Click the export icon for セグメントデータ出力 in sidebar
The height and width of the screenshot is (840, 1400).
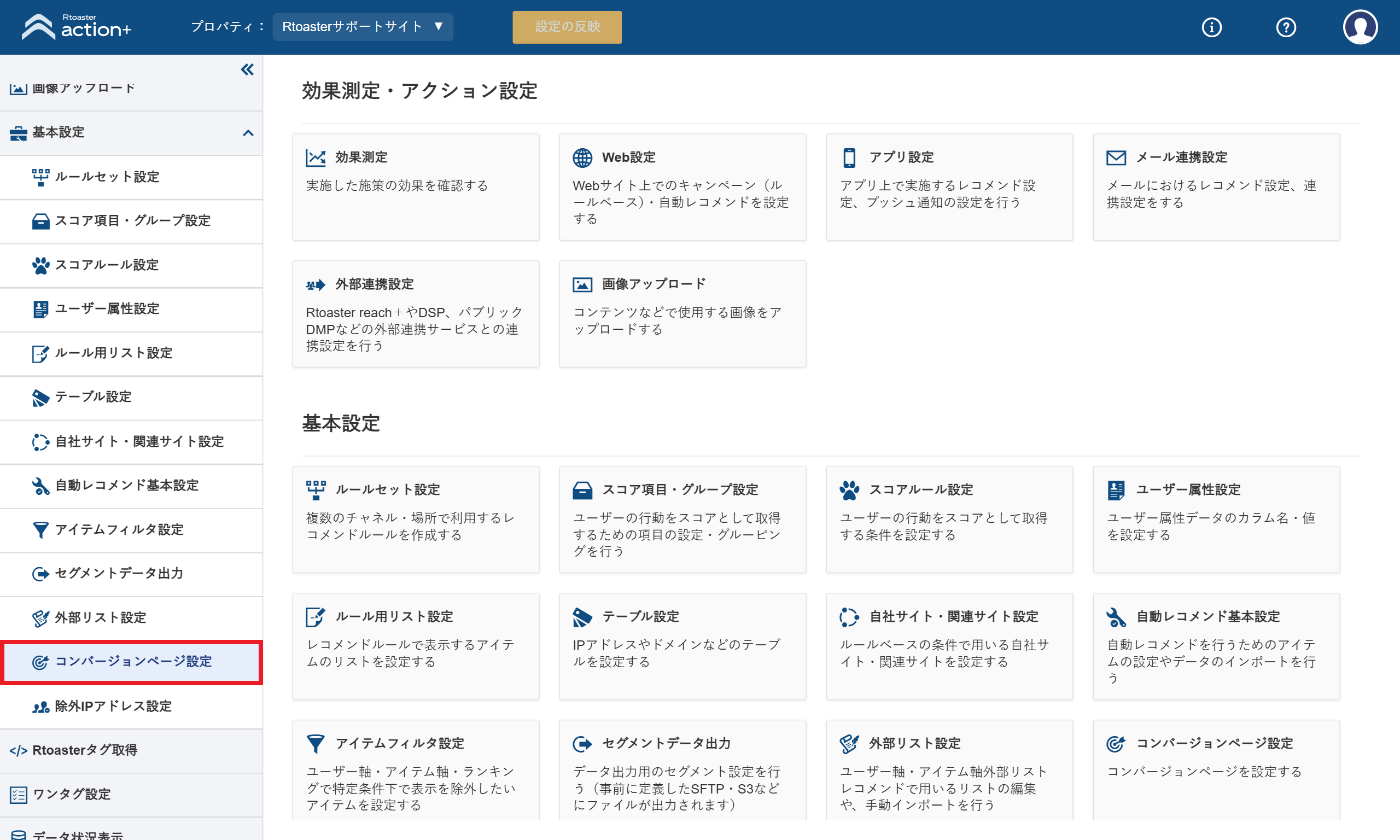coord(41,574)
